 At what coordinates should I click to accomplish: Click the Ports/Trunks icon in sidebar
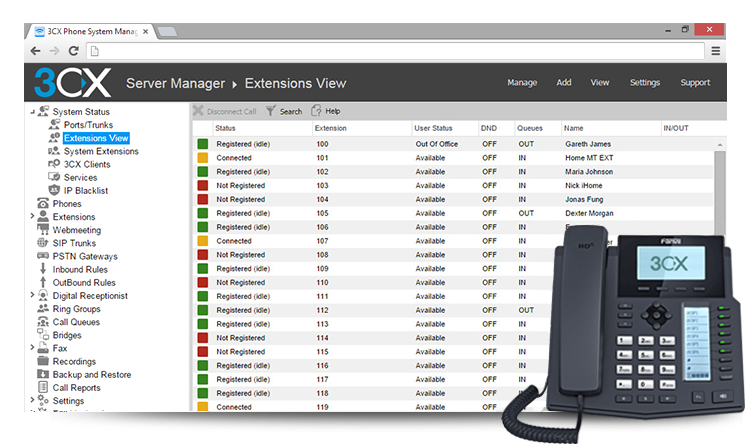[54, 124]
